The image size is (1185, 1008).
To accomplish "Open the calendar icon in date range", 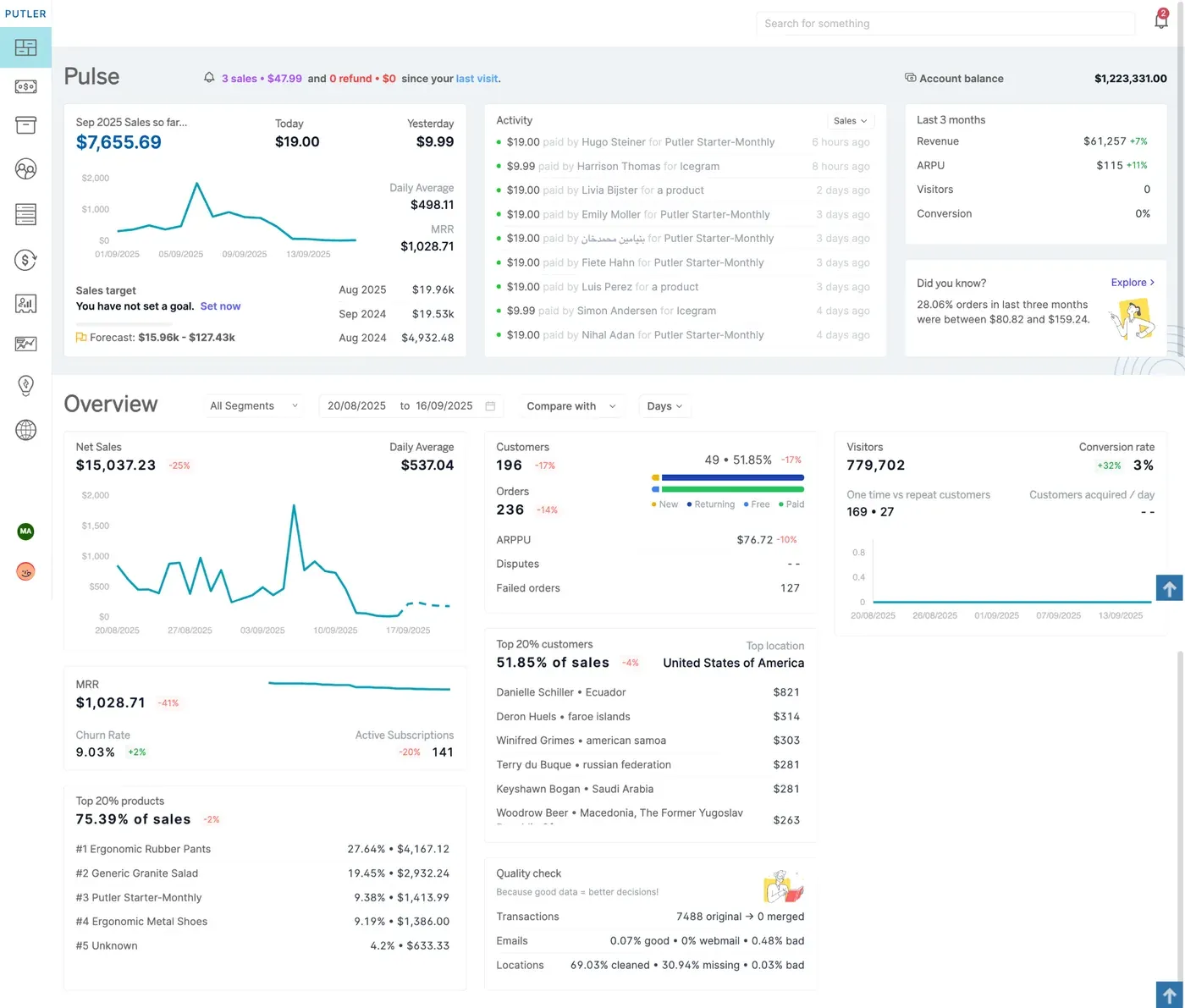I will point(490,406).
